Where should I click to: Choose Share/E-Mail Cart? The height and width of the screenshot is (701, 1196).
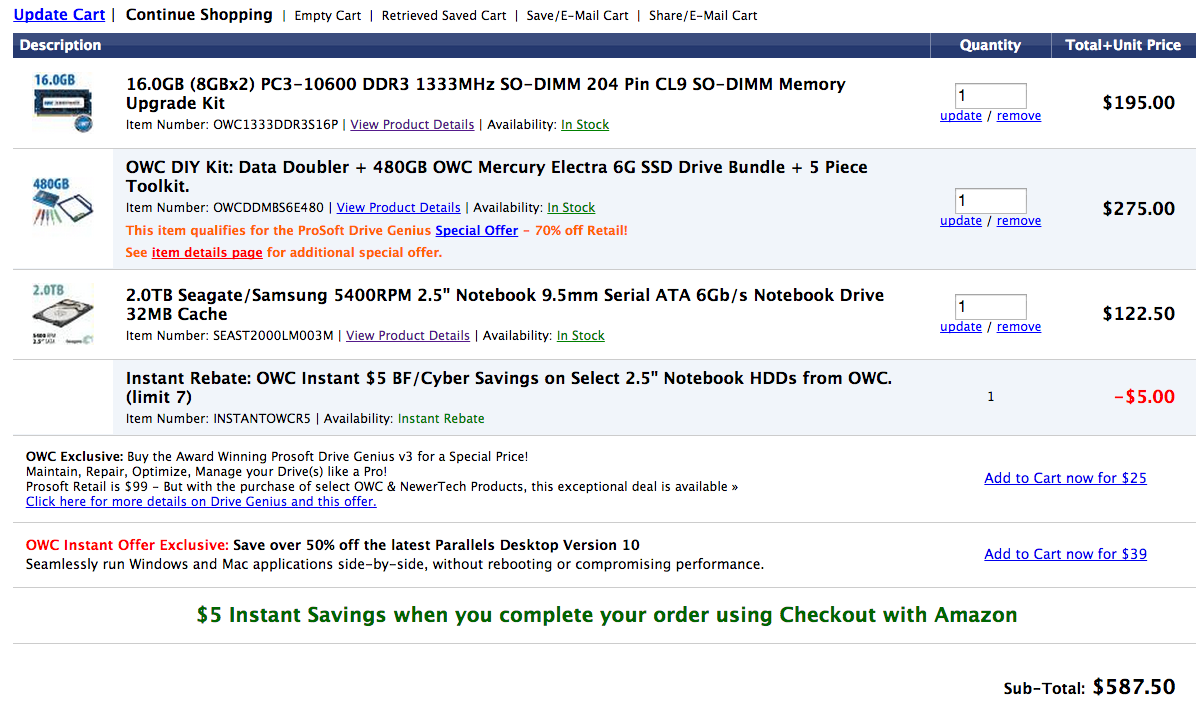tap(702, 15)
